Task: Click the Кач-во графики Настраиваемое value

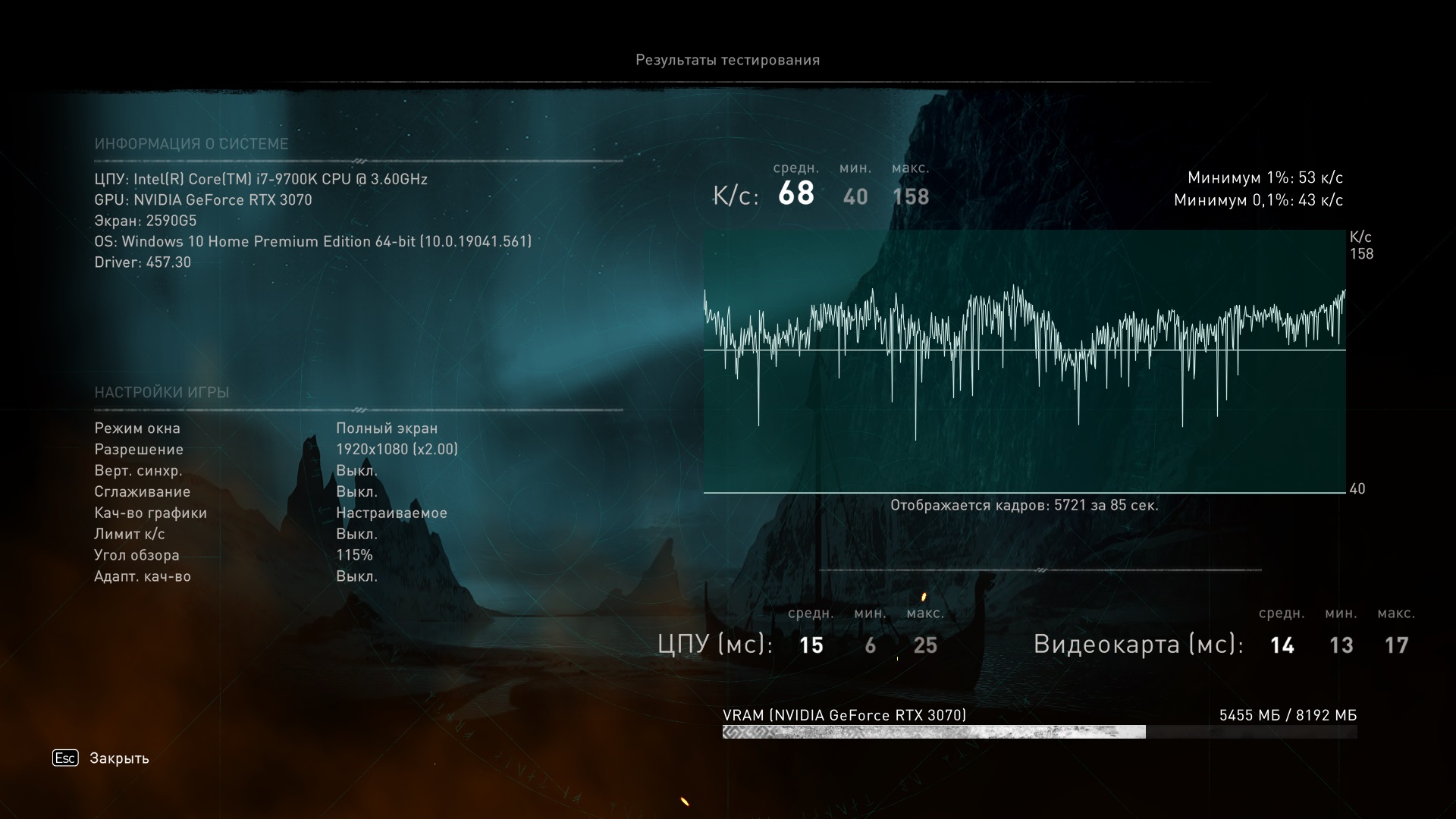Action: (391, 513)
